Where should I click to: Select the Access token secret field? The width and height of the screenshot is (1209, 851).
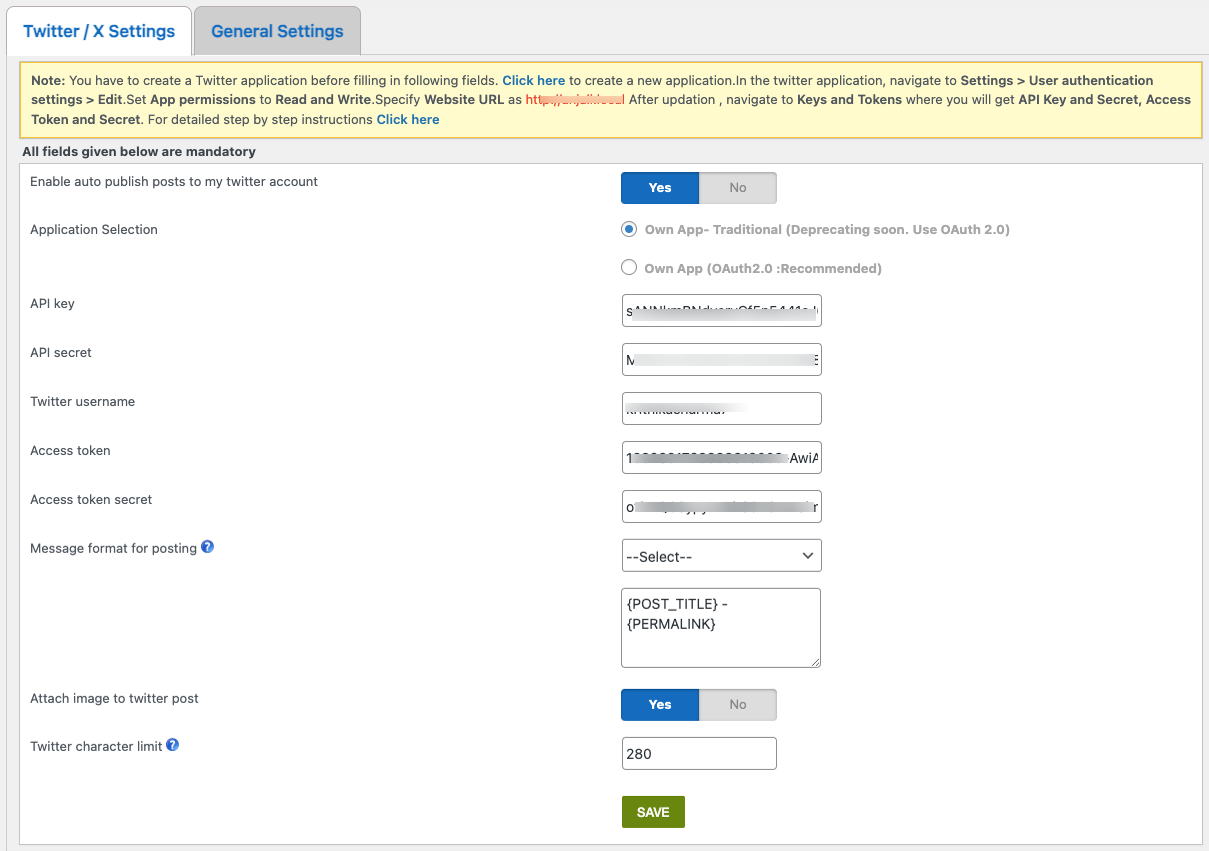tap(721, 506)
